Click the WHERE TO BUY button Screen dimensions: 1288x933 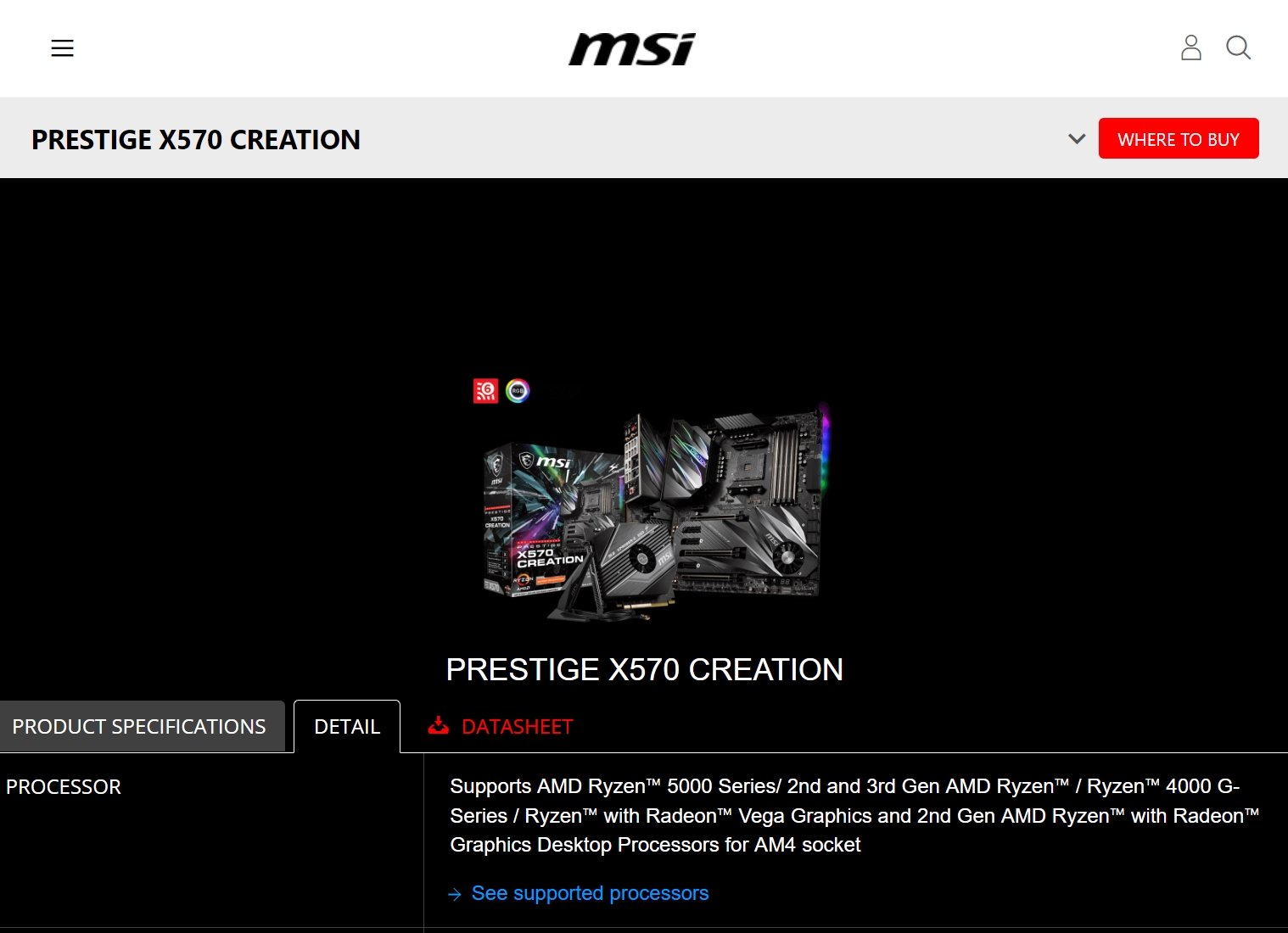[x=1179, y=138]
